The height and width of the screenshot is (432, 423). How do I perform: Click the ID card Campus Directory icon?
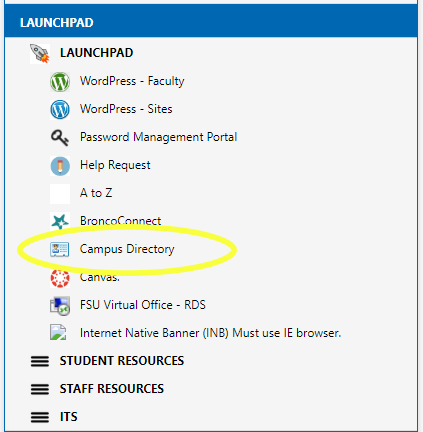pos(60,249)
